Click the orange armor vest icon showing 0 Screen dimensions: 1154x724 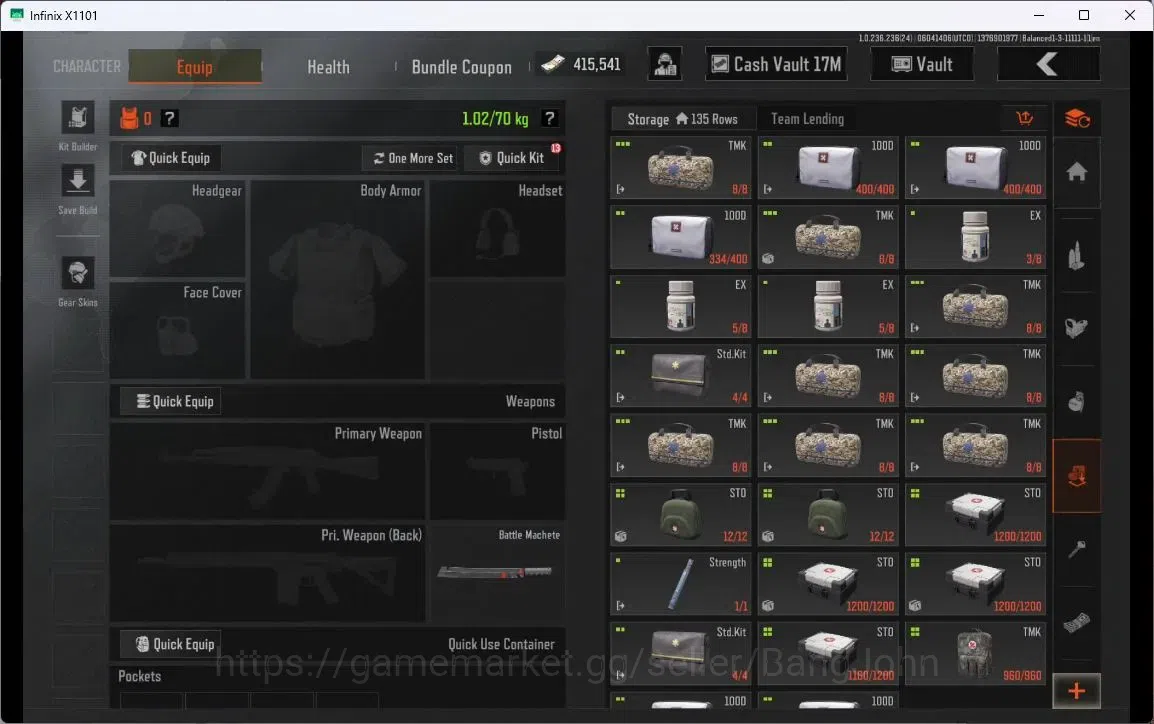(x=129, y=118)
